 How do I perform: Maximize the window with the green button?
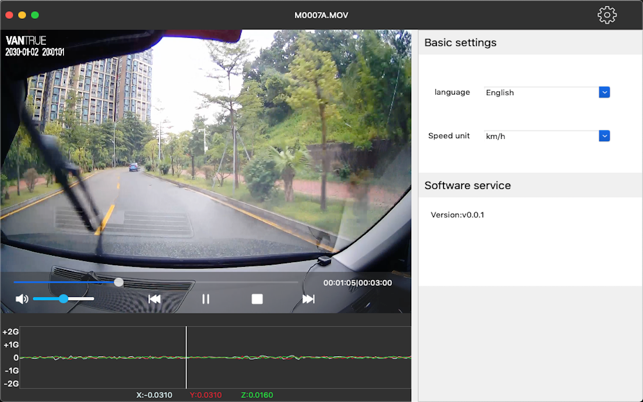(35, 15)
